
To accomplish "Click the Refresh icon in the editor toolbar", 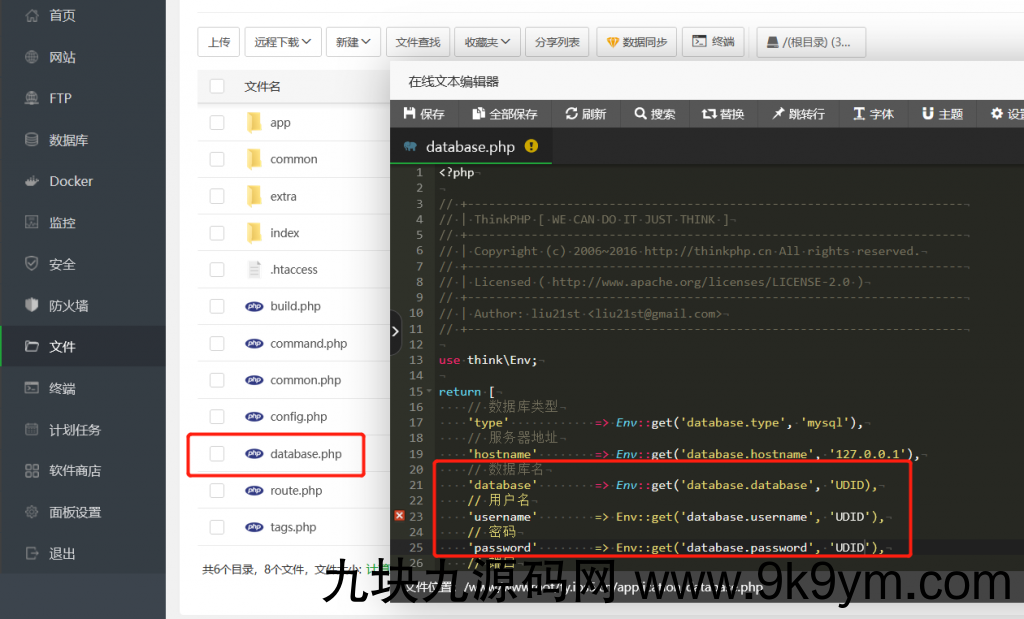I will coord(571,114).
